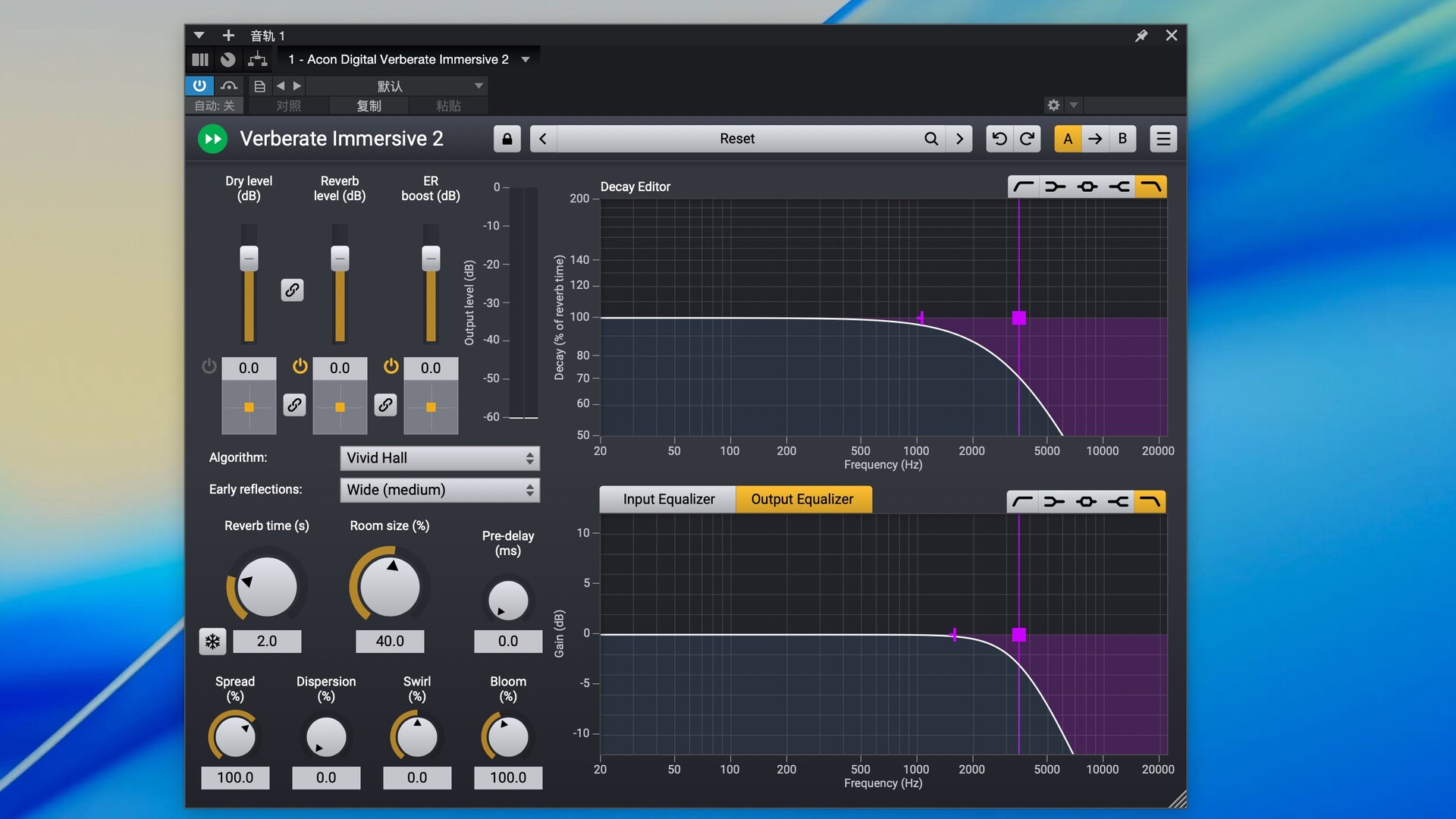The image size is (1456, 819).
Task: Go to next preset arrow
Action: (x=959, y=139)
